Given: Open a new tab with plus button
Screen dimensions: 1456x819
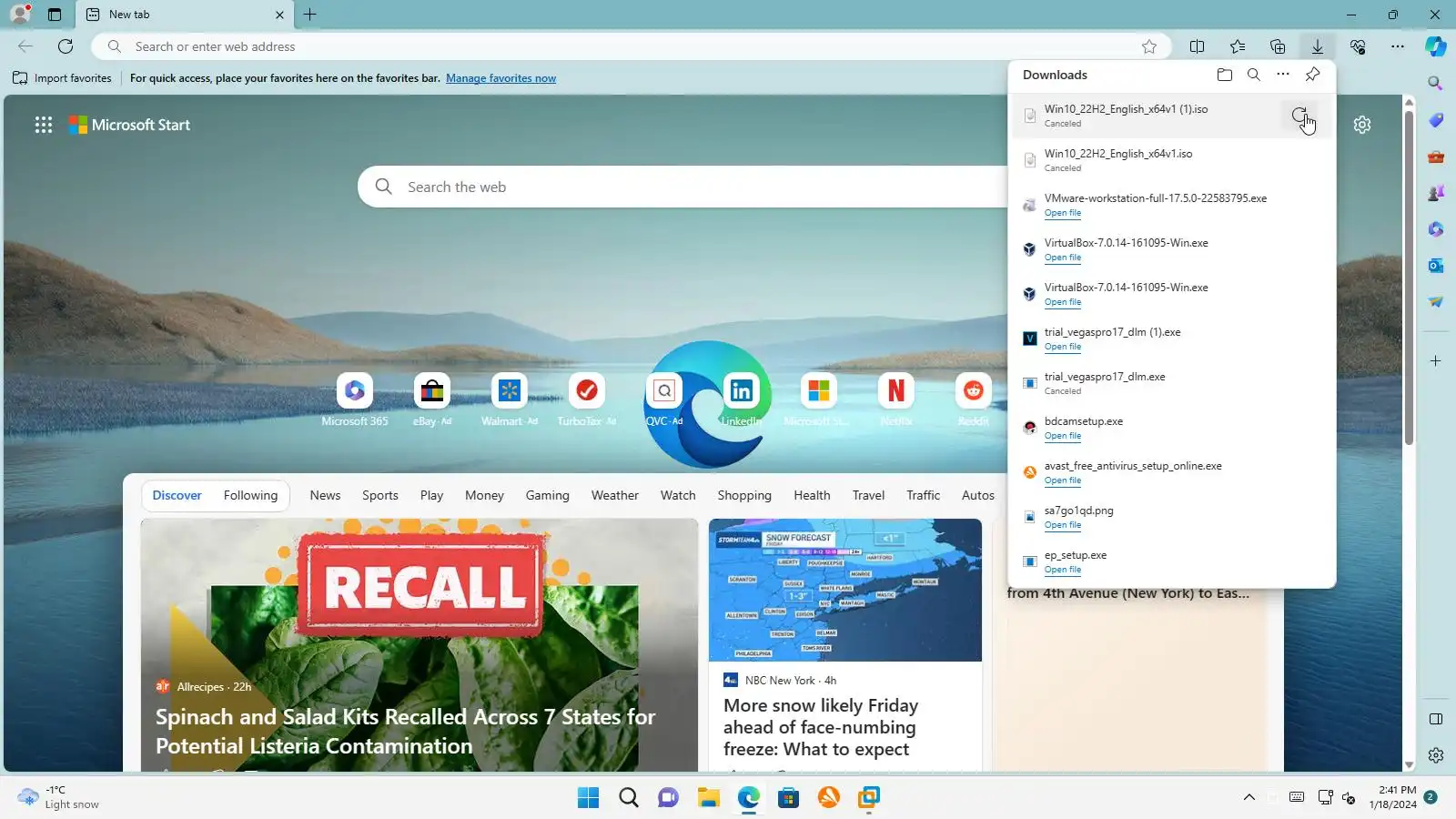Looking at the screenshot, I should pyautogui.click(x=310, y=15).
